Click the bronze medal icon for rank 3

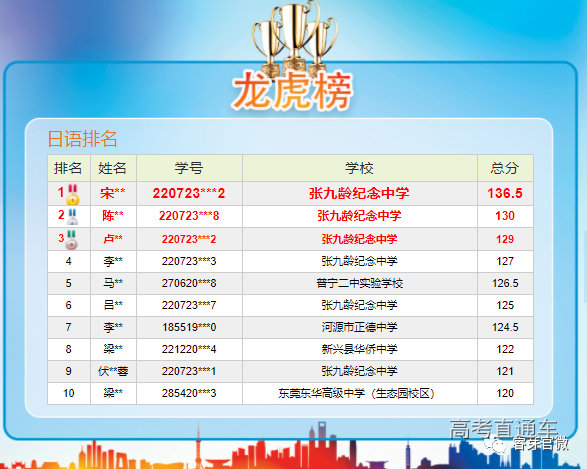71,240
